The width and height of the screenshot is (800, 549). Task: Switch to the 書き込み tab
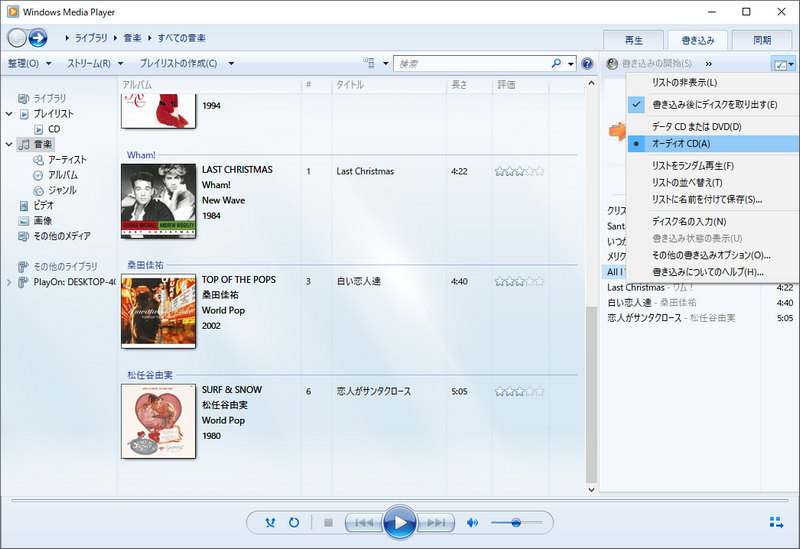click(x=698, y=40)
